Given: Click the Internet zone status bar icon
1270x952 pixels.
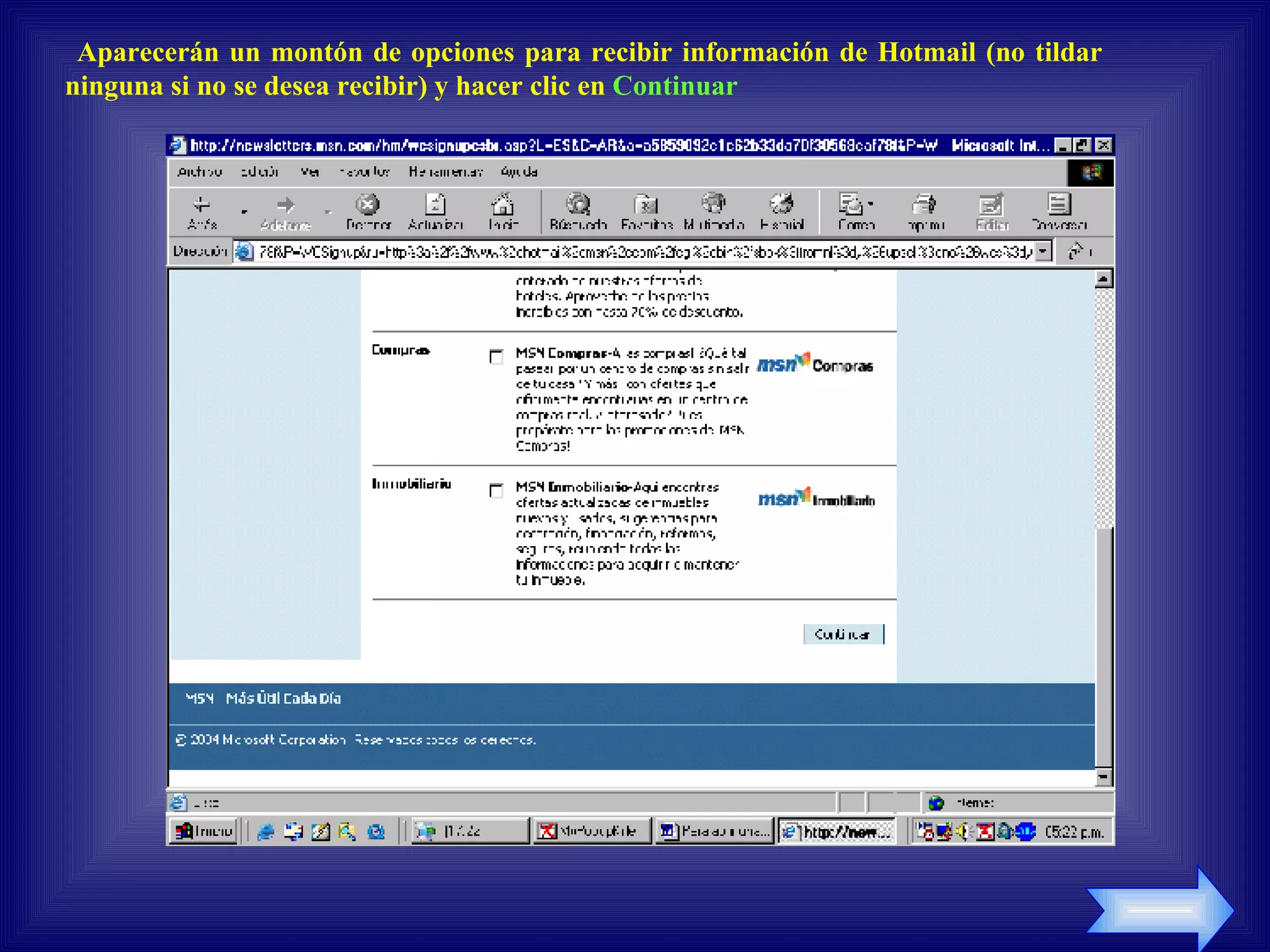Looking at the screenshot, I should 936,803.
